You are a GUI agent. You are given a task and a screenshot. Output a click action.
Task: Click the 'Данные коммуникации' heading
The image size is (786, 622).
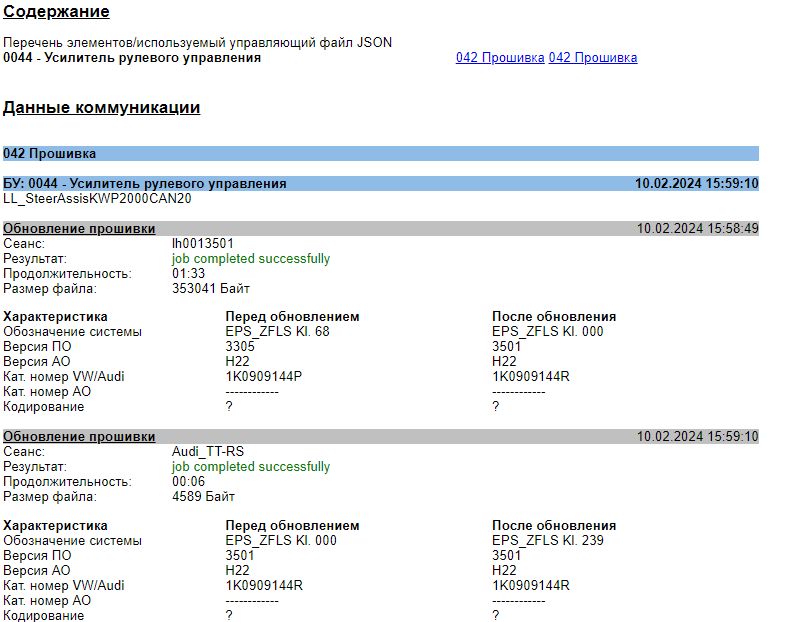(x=101, y=107)
